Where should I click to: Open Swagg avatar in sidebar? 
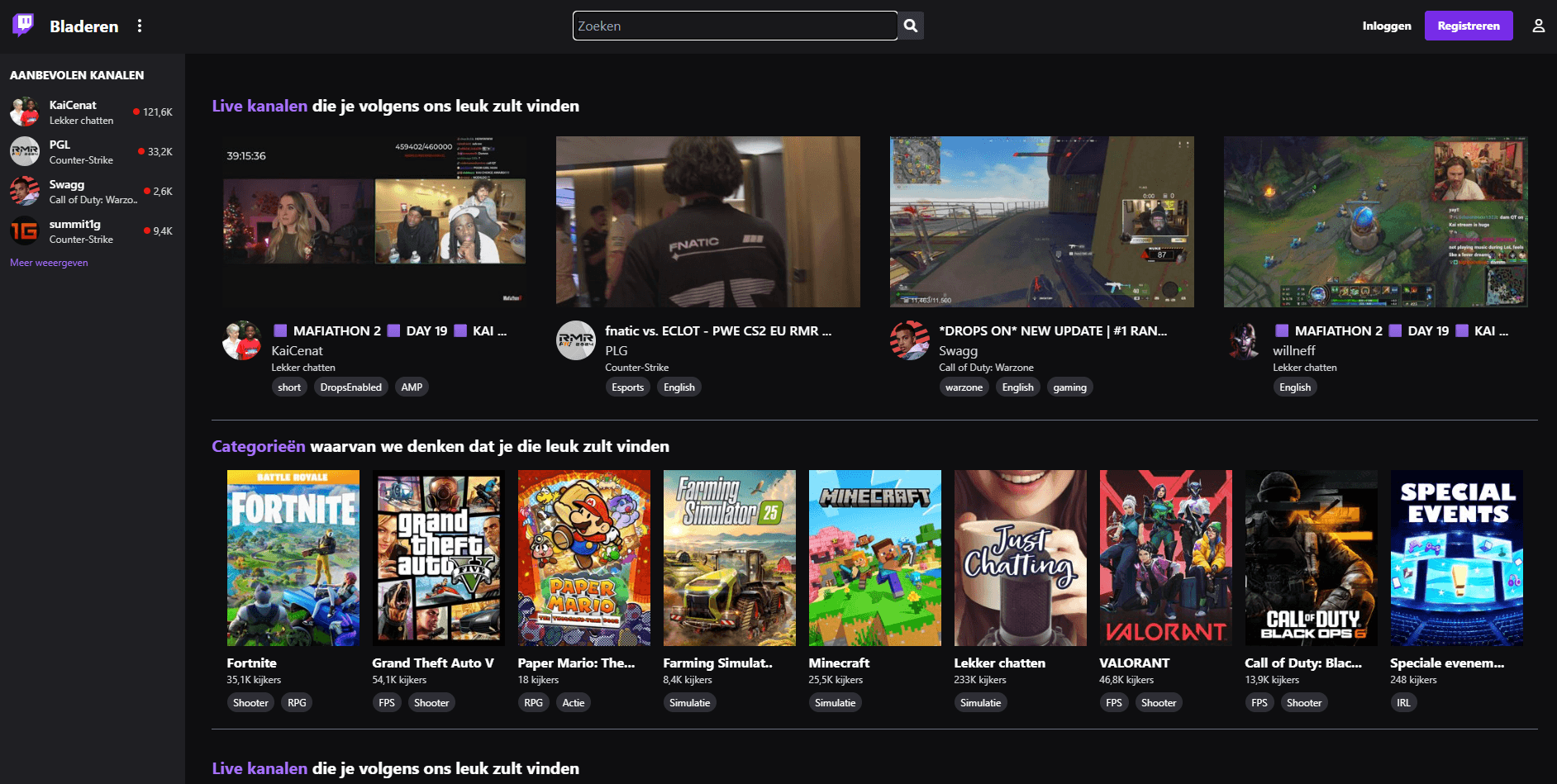[x=25, y=191]
